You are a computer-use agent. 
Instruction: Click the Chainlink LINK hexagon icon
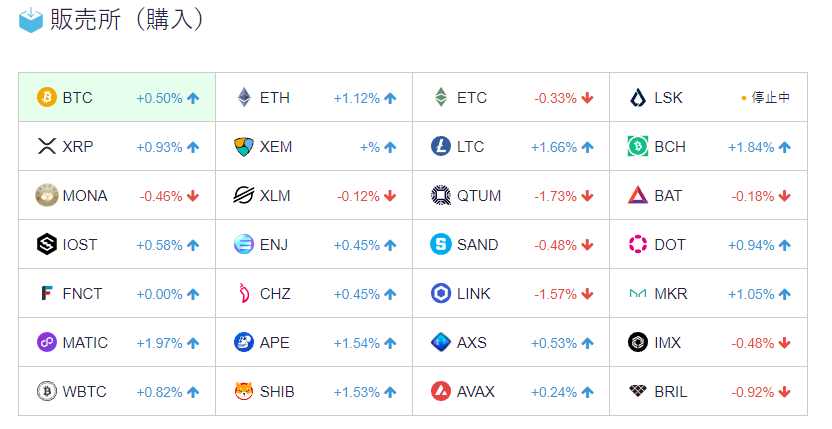441,294
